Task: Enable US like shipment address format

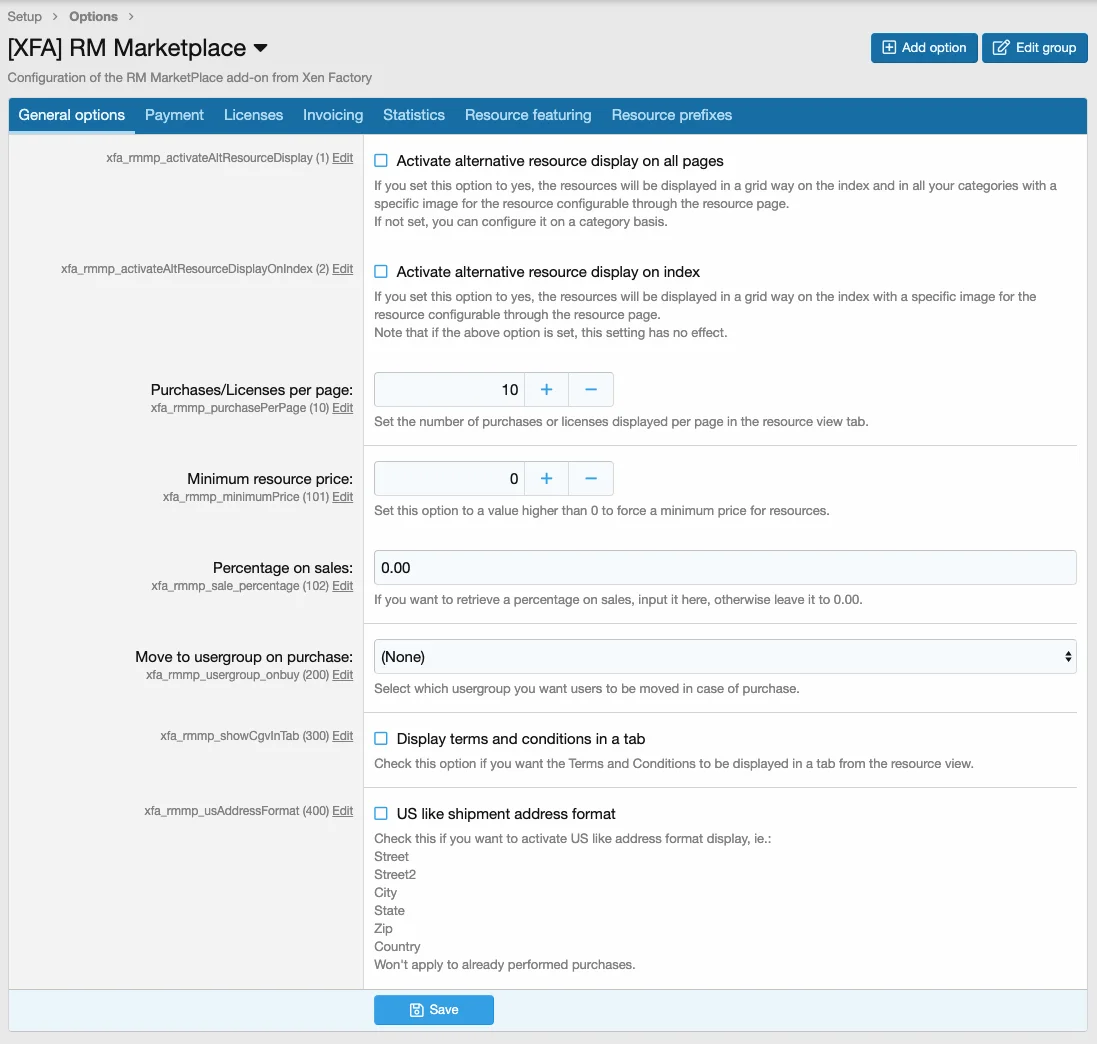Action: 381,814
